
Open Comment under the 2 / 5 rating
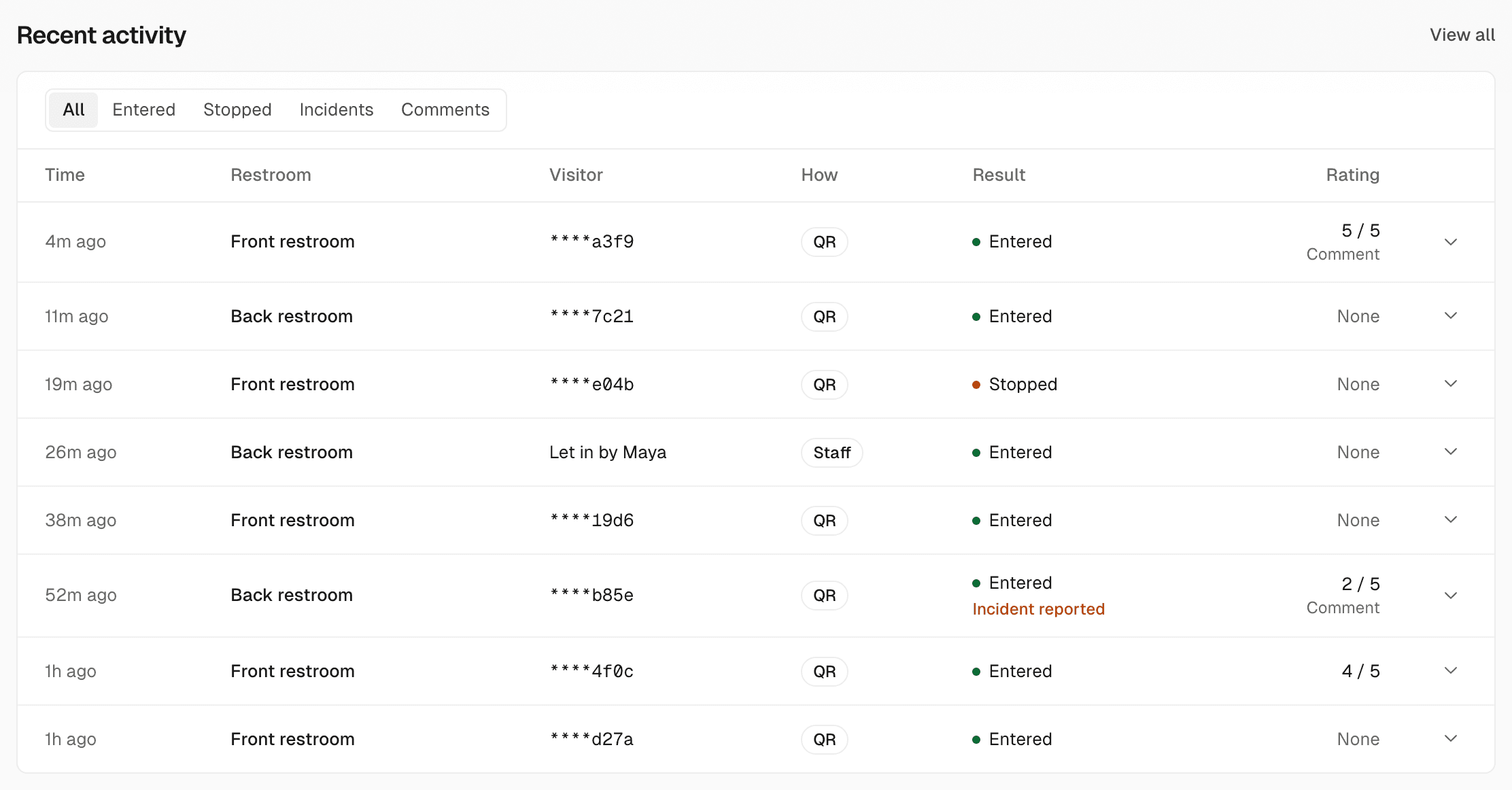[1343, 608]
